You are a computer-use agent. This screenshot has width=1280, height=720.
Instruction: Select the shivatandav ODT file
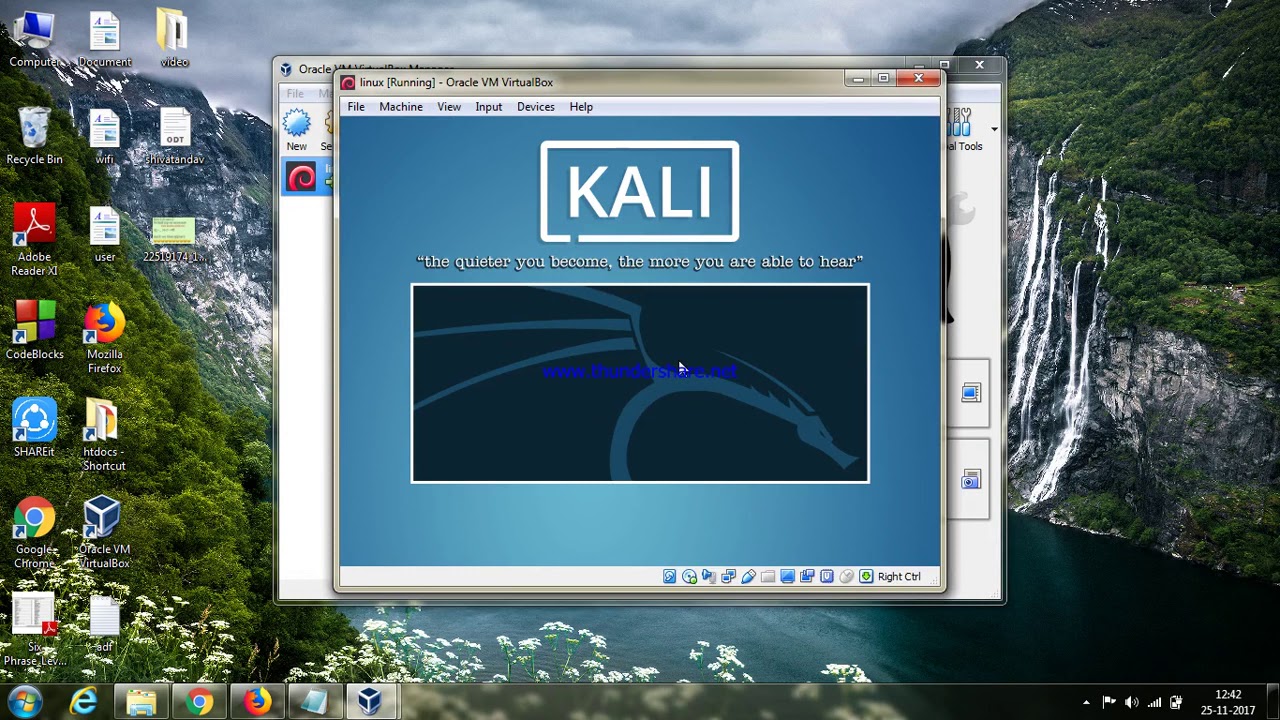coord(174,136)
